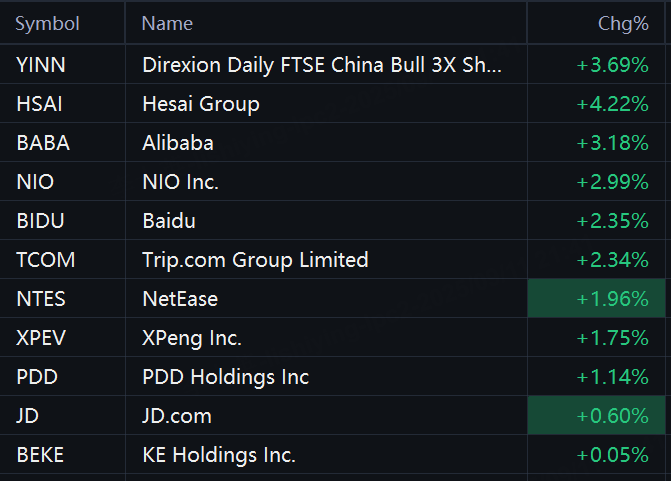Select the XPEV ticker symbol
This screenshot has width=671, height=481.
41,338
